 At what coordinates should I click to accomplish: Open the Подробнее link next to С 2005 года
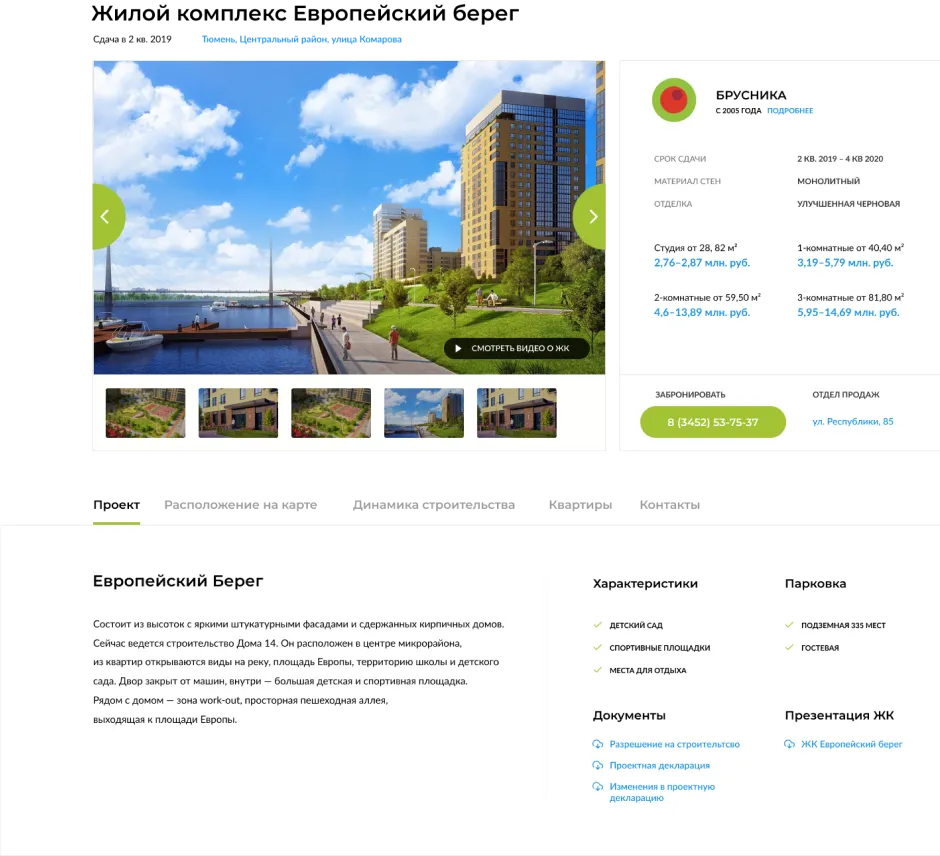click(790, 111)
